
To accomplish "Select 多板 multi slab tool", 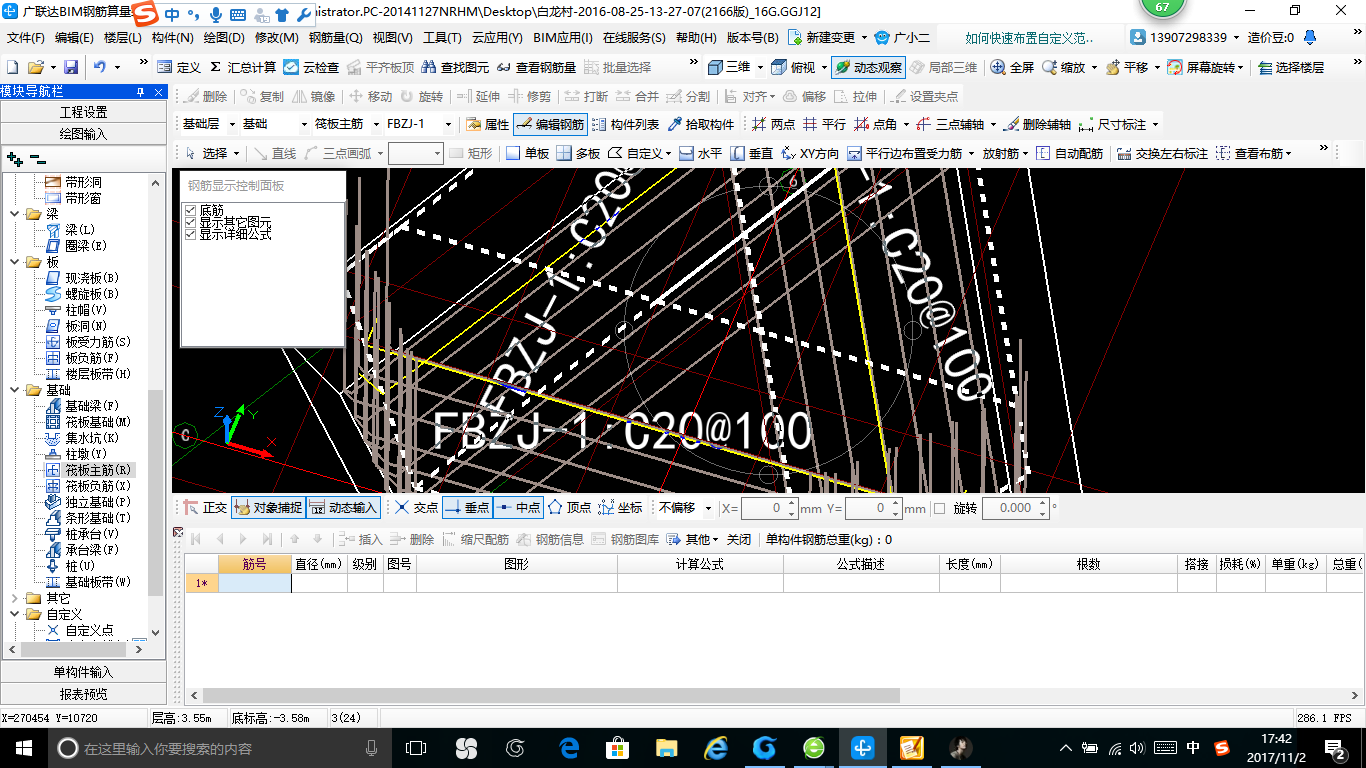I will pyautogui.click(x=578, y=153).
